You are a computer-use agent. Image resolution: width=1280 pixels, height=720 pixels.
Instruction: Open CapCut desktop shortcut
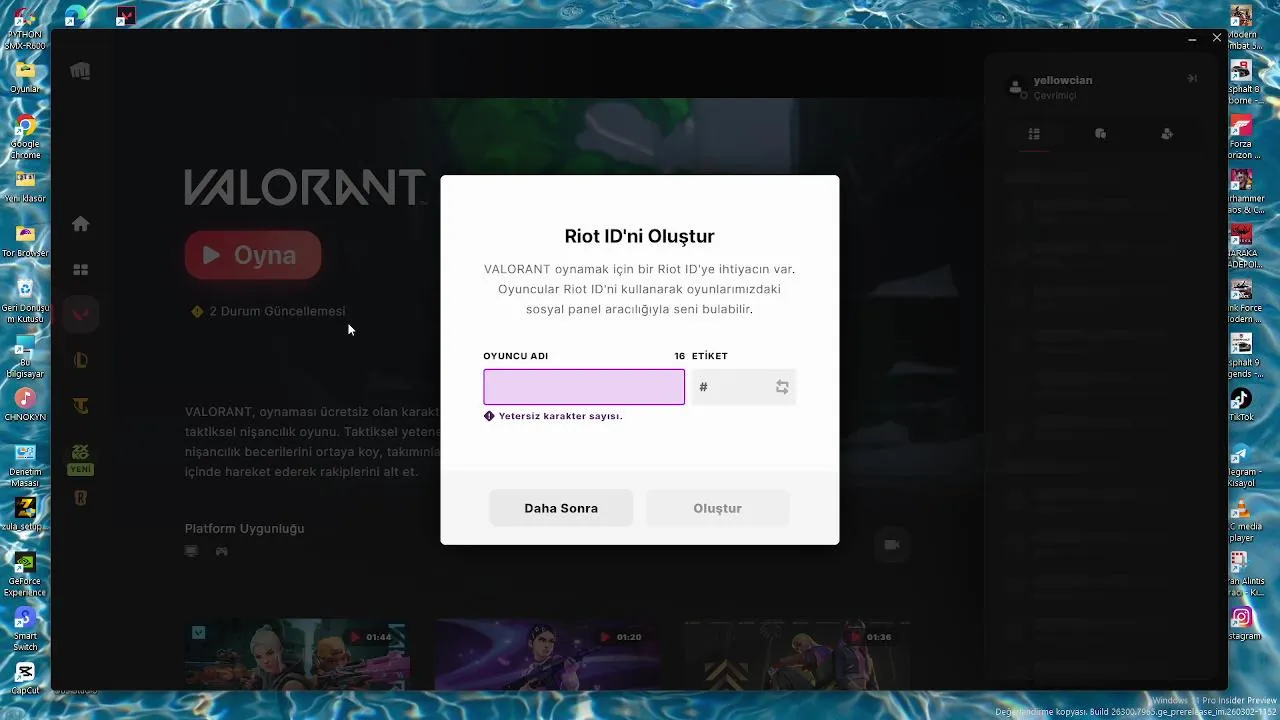point(25,678)
